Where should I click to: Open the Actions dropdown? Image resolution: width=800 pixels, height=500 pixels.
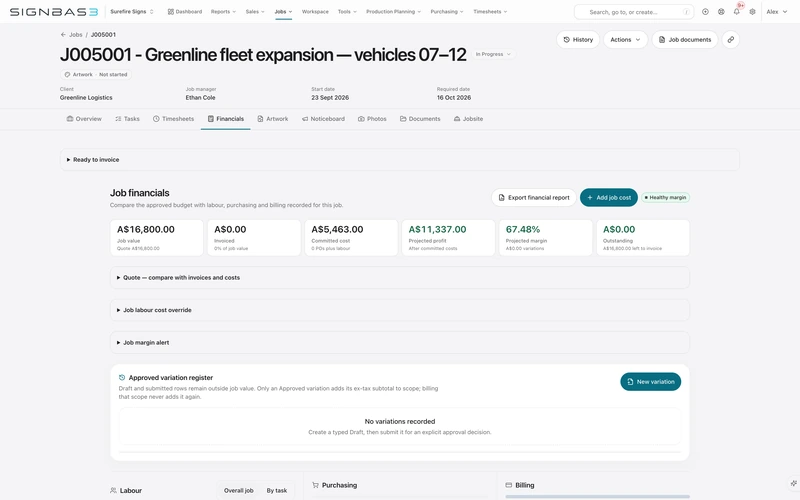[x=626, y=39]
